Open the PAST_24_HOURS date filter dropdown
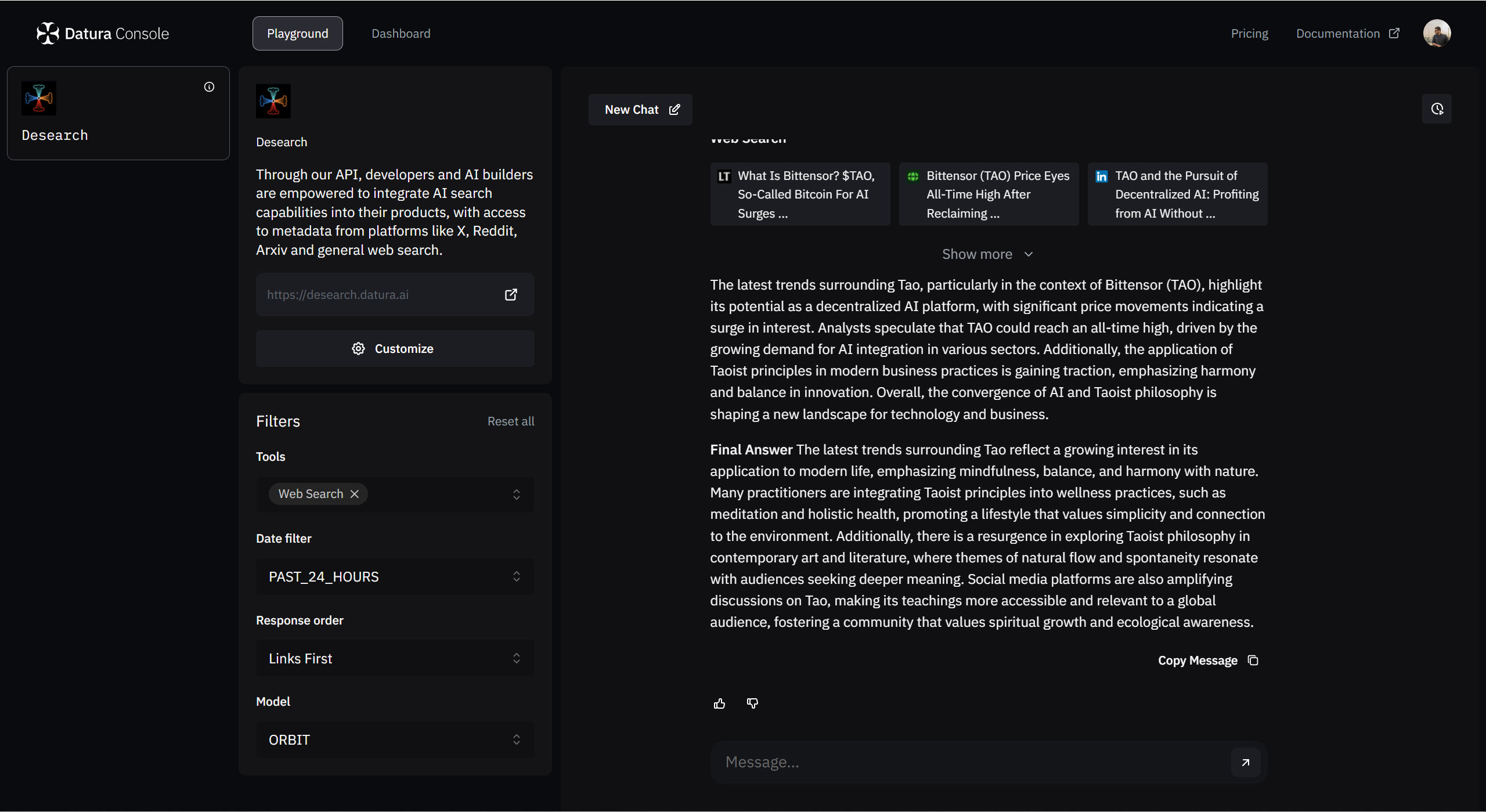1486x812 pixels. (395, 576)
